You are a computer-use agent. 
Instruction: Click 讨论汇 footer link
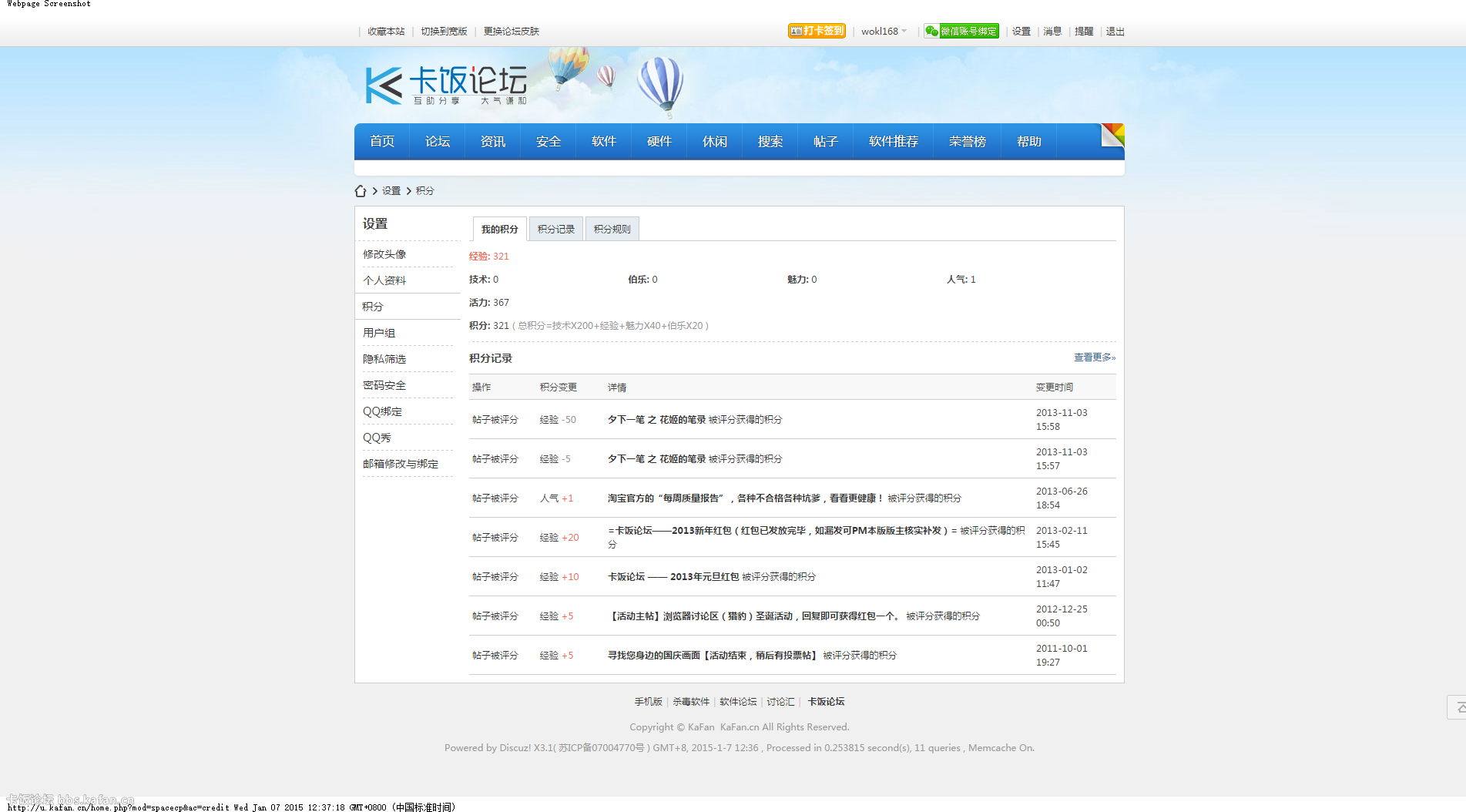coord(780,702)
